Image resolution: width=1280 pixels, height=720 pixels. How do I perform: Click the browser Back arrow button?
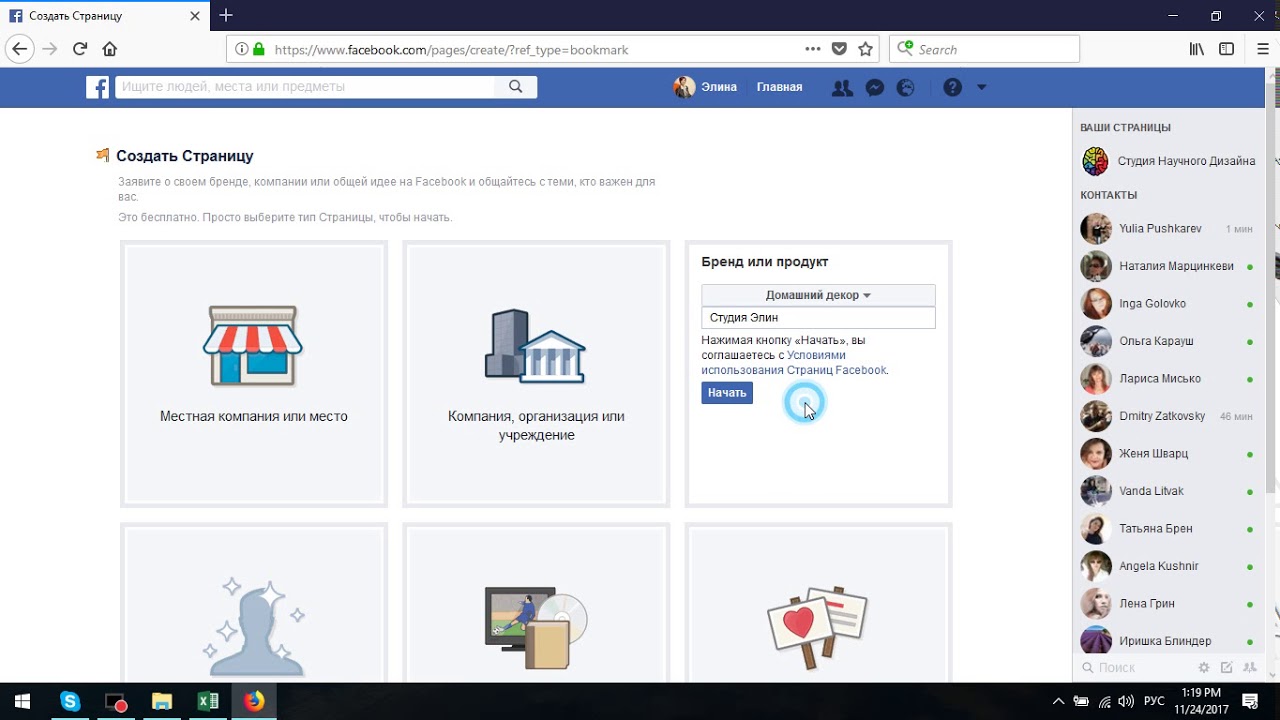[19, 49]
